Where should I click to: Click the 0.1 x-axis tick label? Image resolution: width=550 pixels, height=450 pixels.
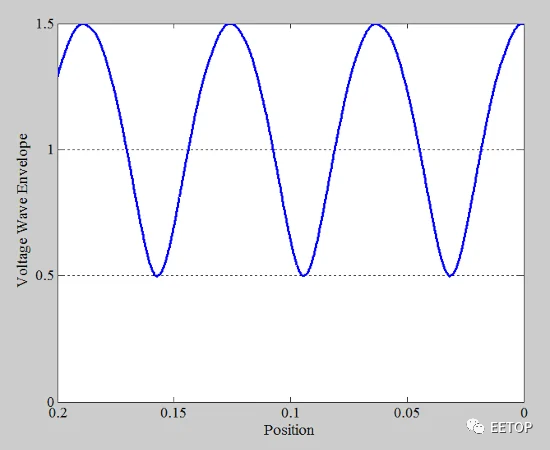(290, 413)
